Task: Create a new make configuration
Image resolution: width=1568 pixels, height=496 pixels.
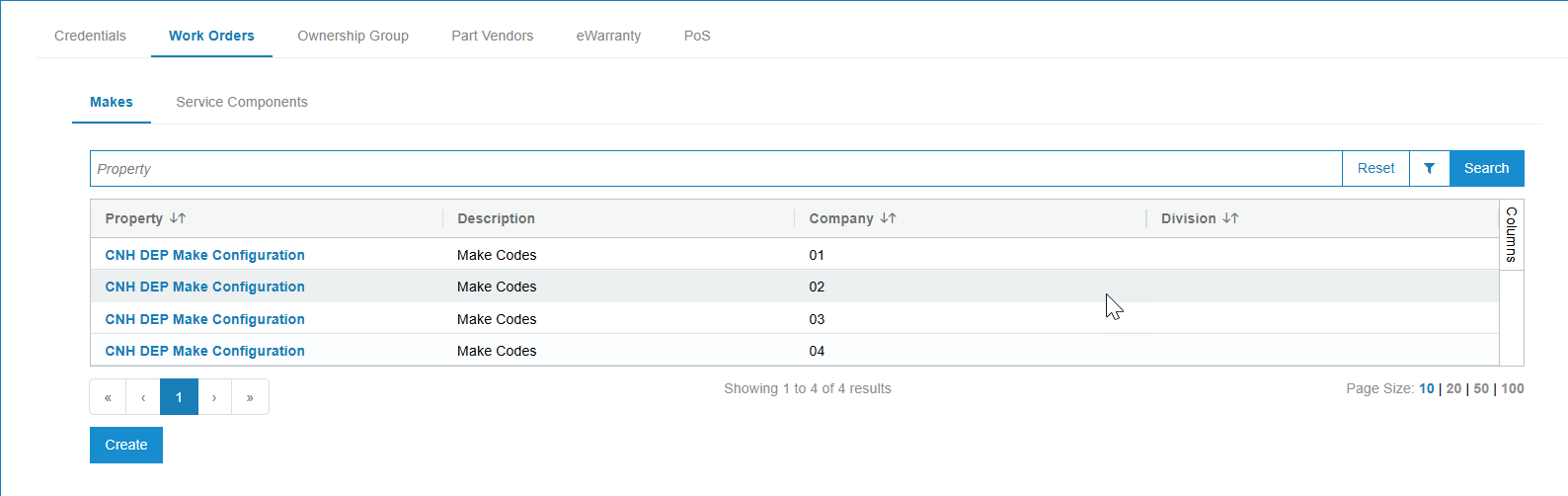Action: pyautogui.click(x=126, y=445)
